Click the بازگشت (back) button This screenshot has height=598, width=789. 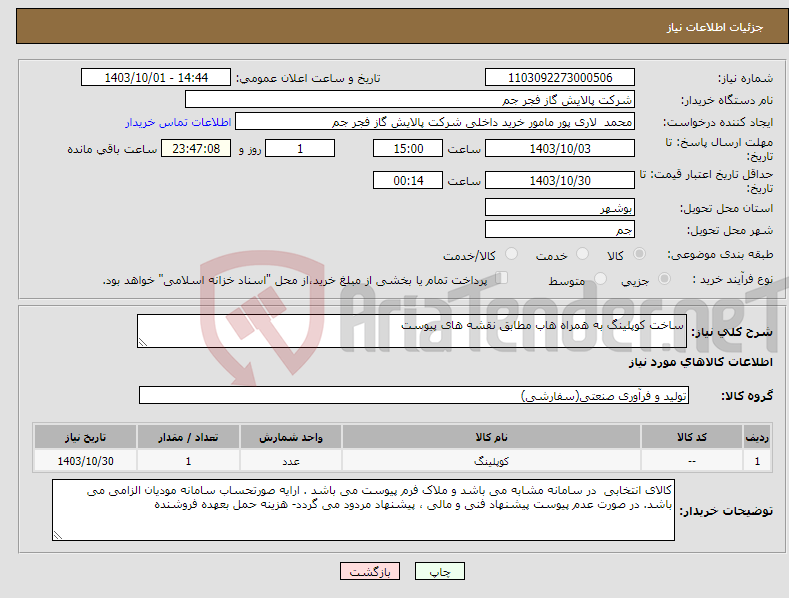pos(370,571)
